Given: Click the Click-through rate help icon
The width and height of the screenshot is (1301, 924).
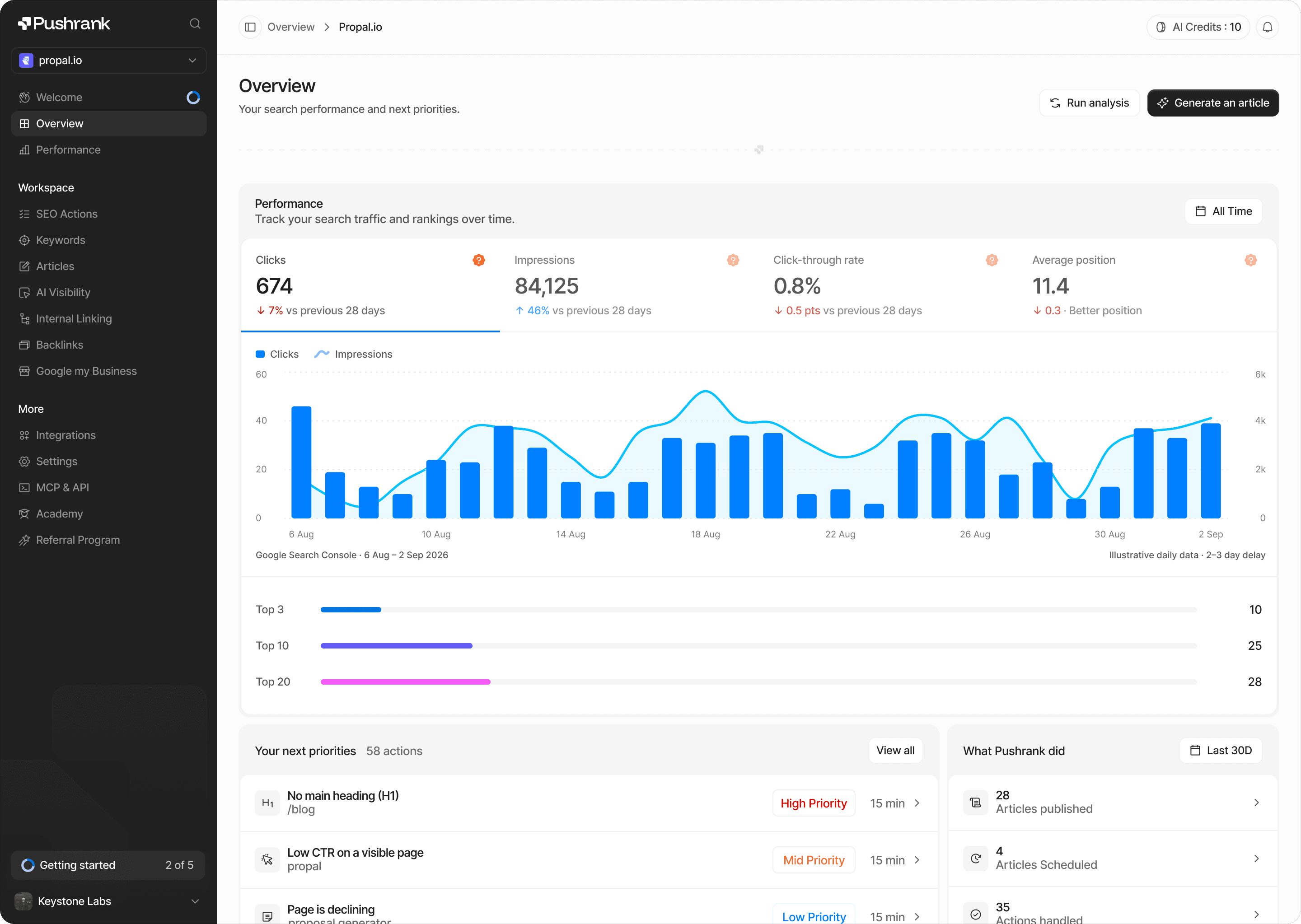Looking at the screenshot, I should click(992, 260).
